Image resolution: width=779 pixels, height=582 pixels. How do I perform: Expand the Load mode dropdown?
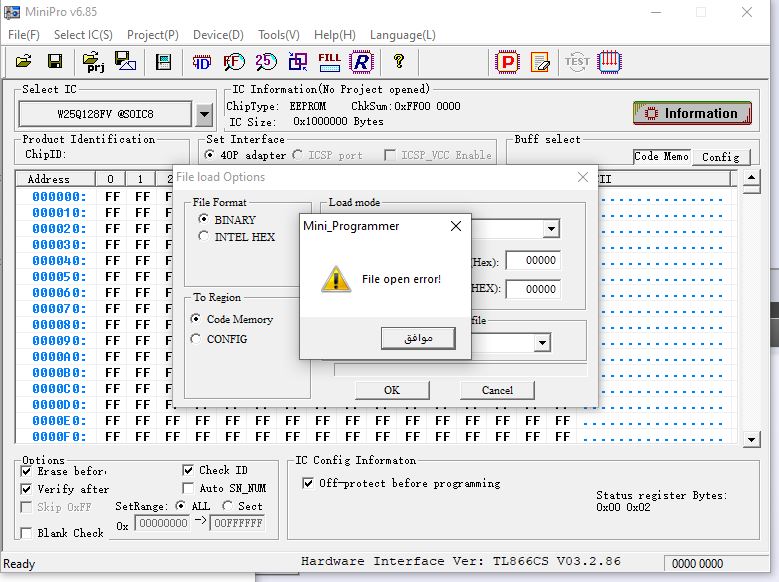pyautogui.click(x=551, y=229)
